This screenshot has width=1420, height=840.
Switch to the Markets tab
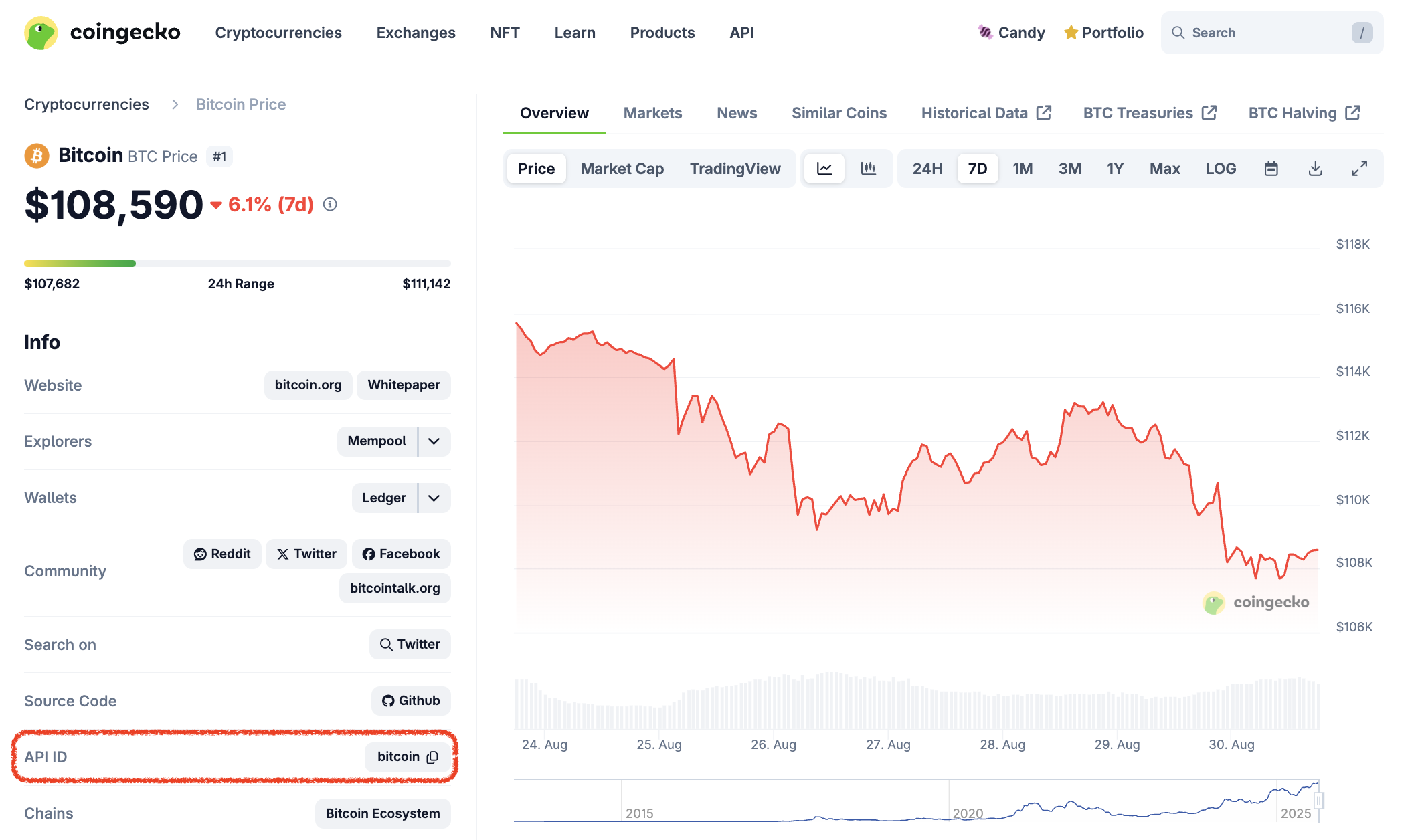(652, 113)
